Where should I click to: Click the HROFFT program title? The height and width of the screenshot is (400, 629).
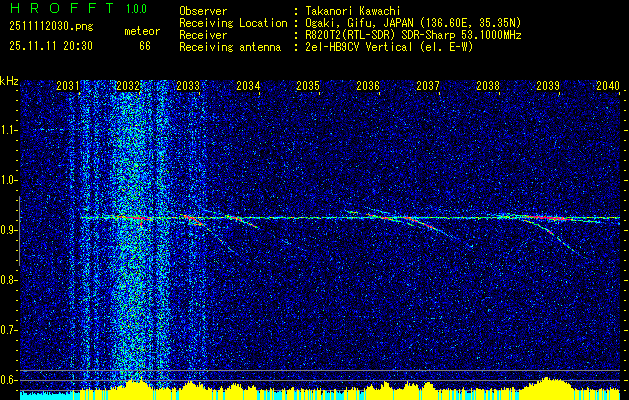point(62,8)
